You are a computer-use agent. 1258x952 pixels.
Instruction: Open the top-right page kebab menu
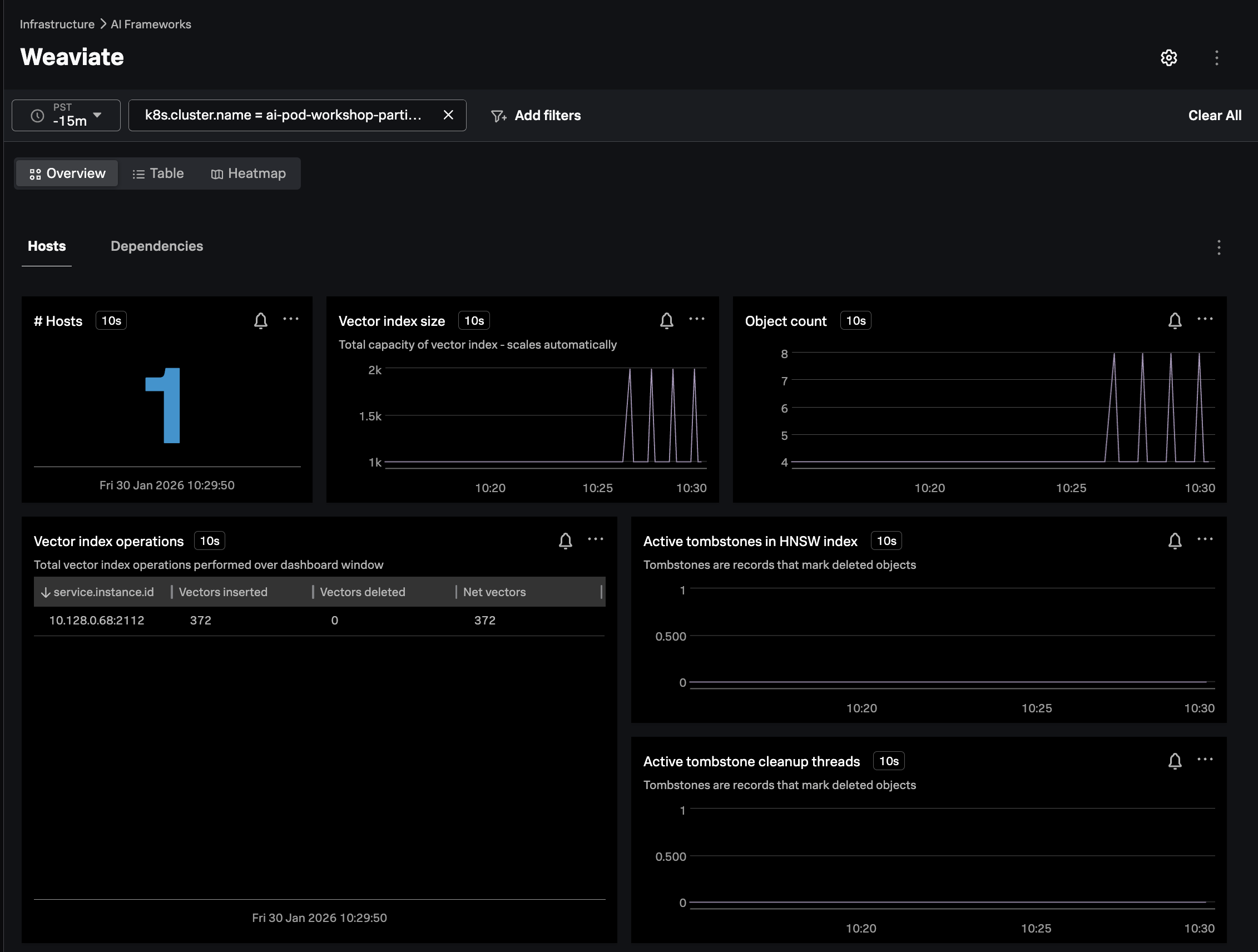[1216, 57]
